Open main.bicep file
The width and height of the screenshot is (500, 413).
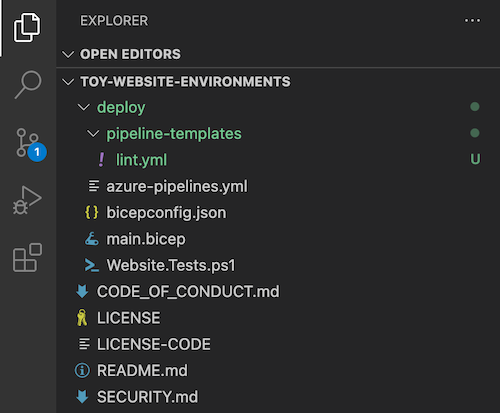(146, 239)
